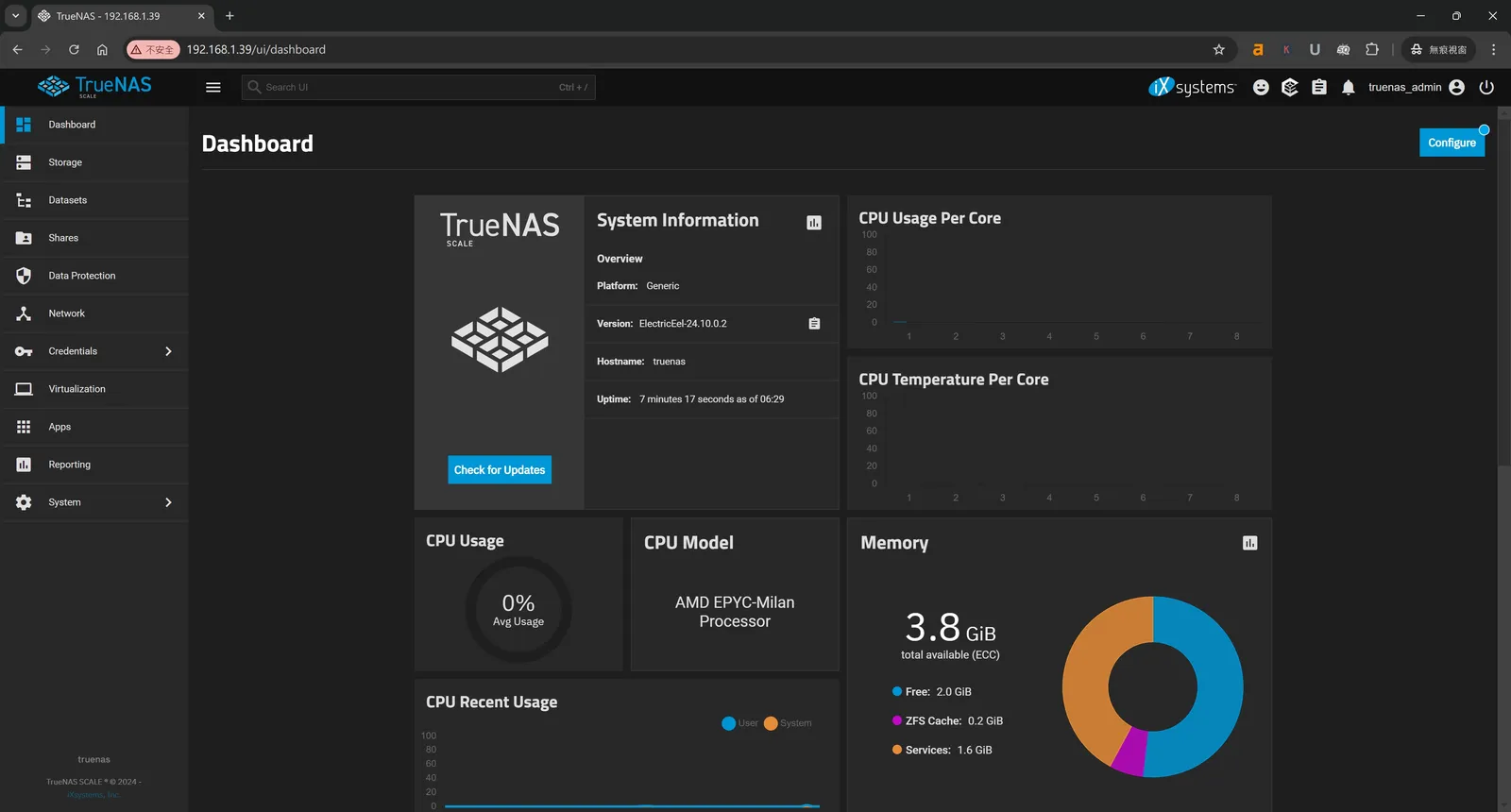Click the iXsystems logo link

coord(1192,87)
